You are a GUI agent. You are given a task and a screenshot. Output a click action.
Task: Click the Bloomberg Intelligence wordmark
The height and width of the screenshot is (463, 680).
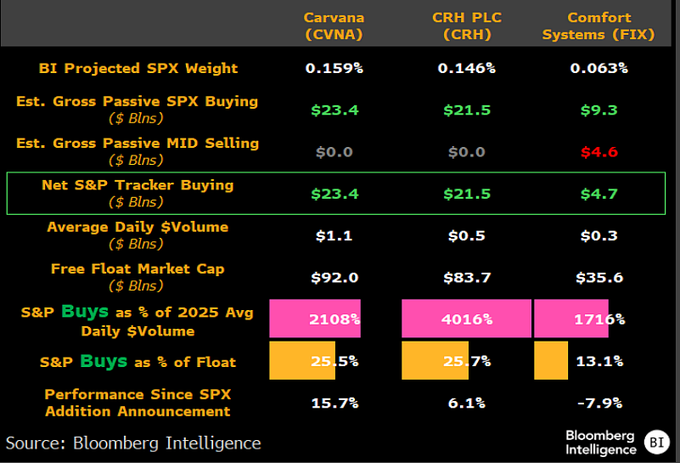pyautogui.click(x=601, y=441)
